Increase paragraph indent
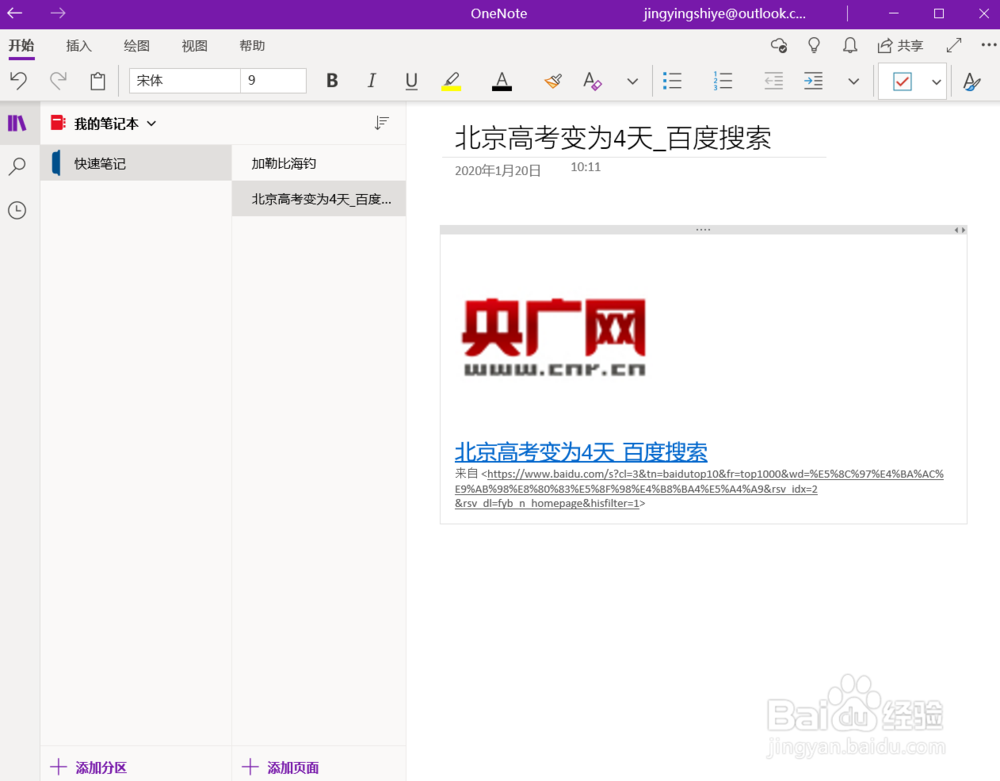The height and width of the screenshot is (781, 1000). (812, 81)
